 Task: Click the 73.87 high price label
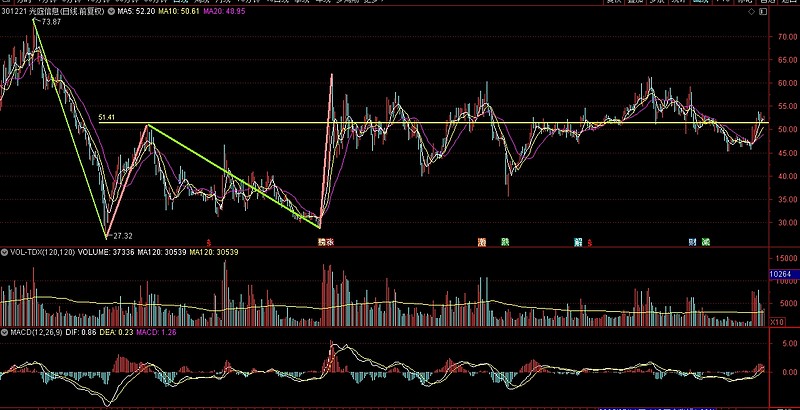coord(52,22)
